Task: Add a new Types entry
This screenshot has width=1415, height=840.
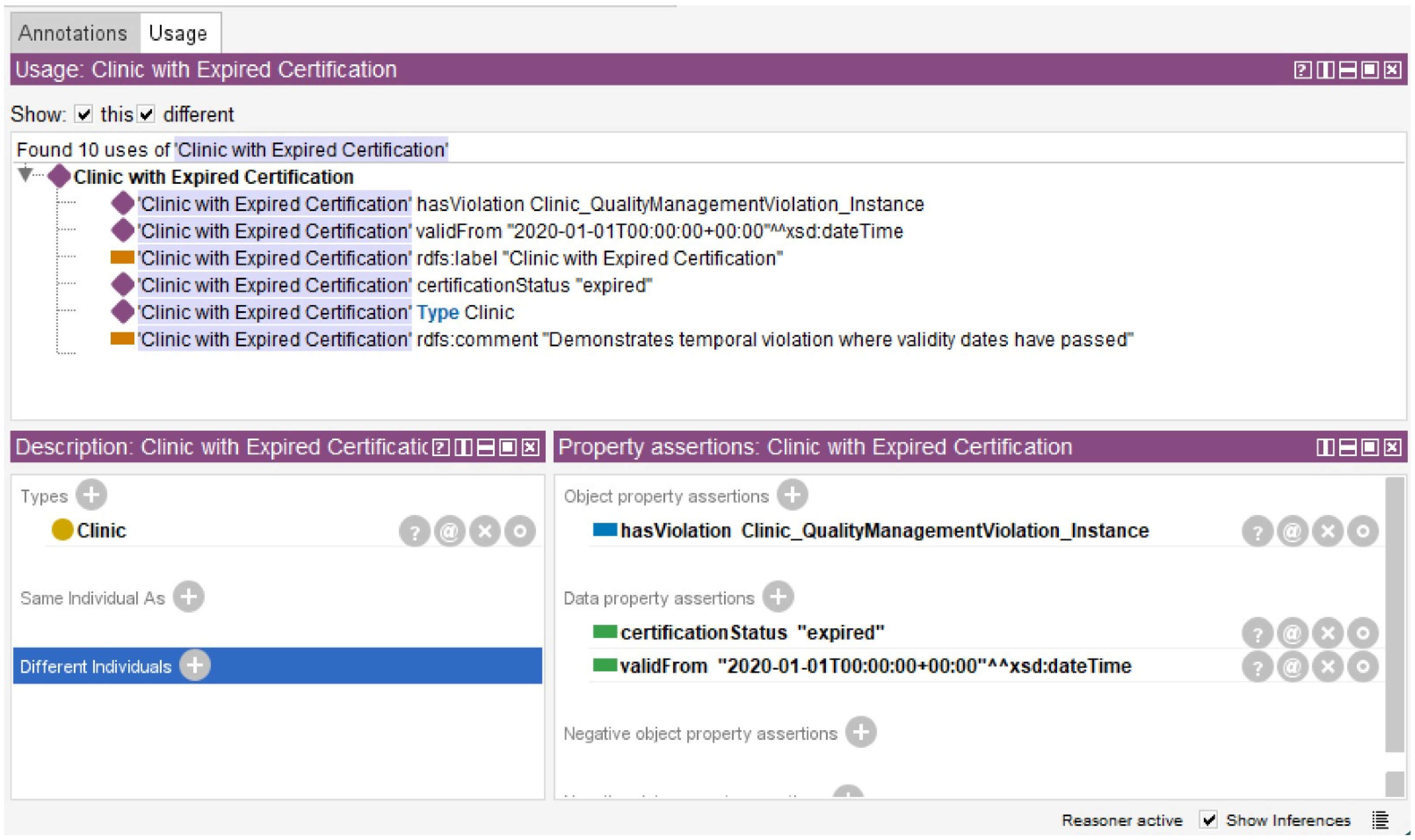Action: (91, 495)
